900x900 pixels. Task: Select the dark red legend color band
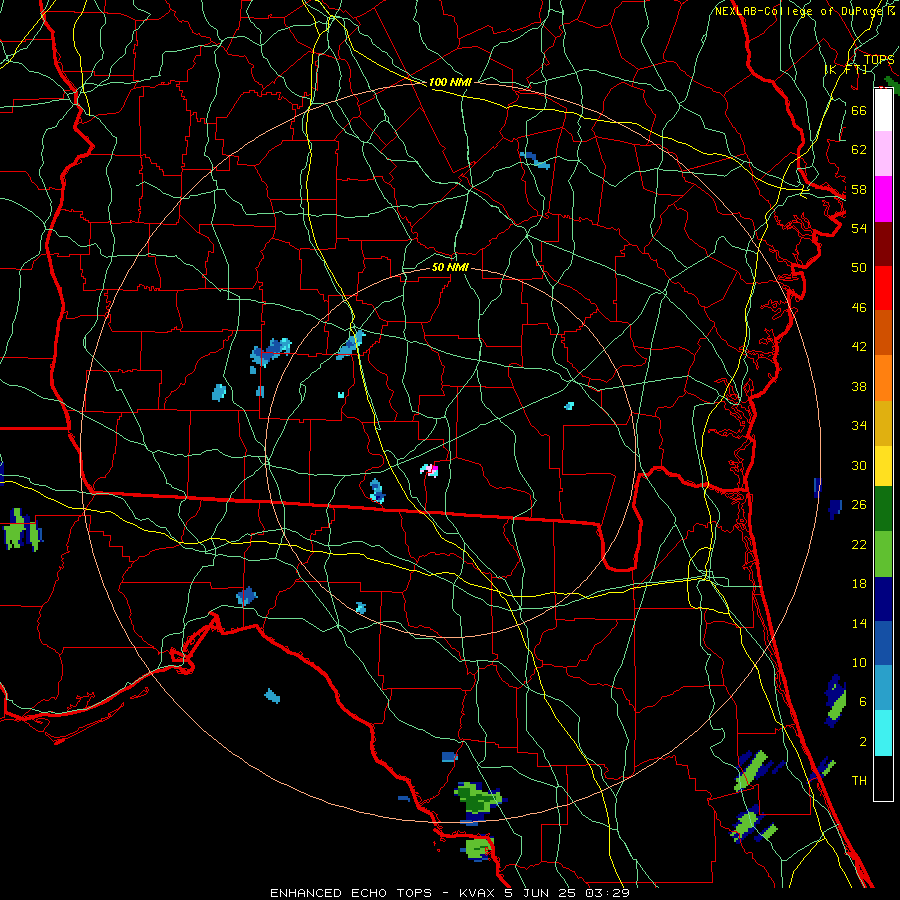pos(883,244)
